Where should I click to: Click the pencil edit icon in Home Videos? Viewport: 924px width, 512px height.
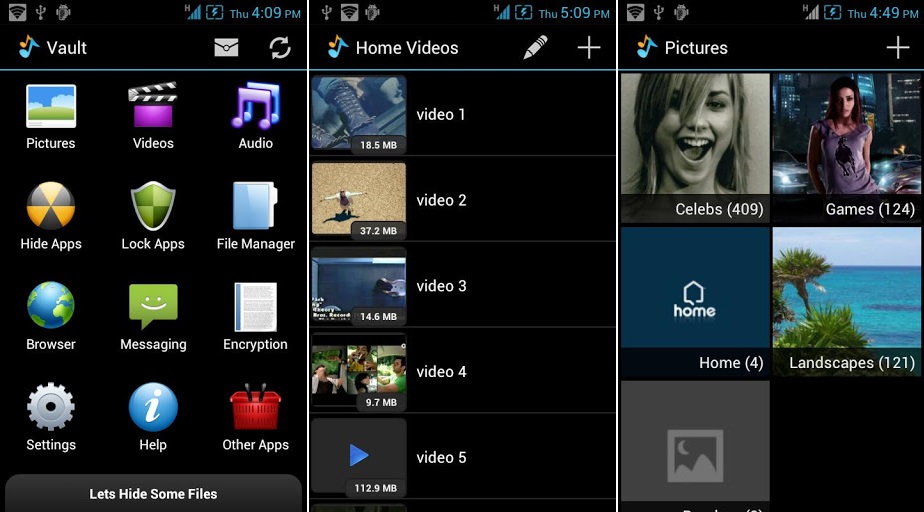pyautogui.click(x=535, y=47)
